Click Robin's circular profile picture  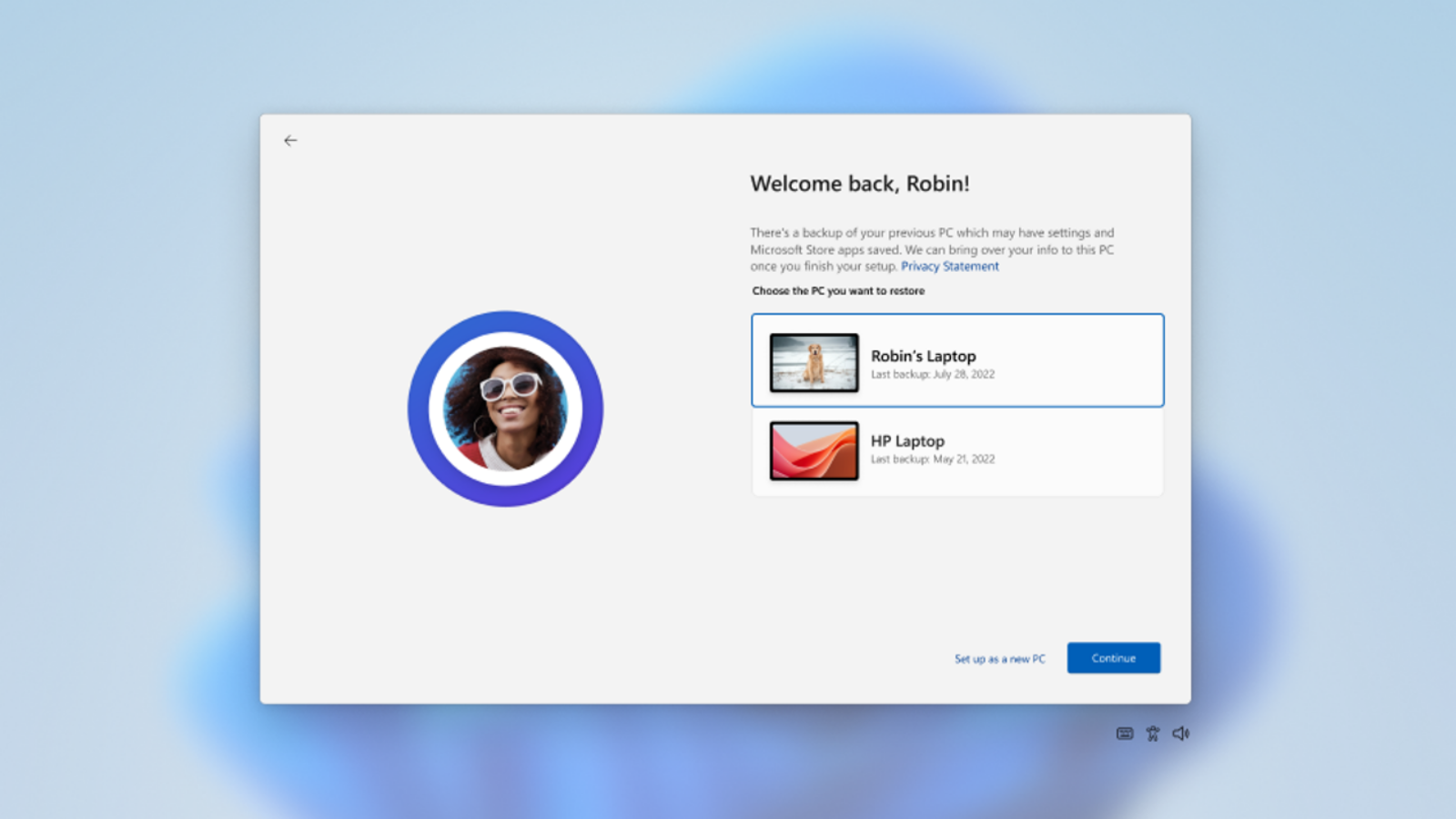tap(506, 409)
